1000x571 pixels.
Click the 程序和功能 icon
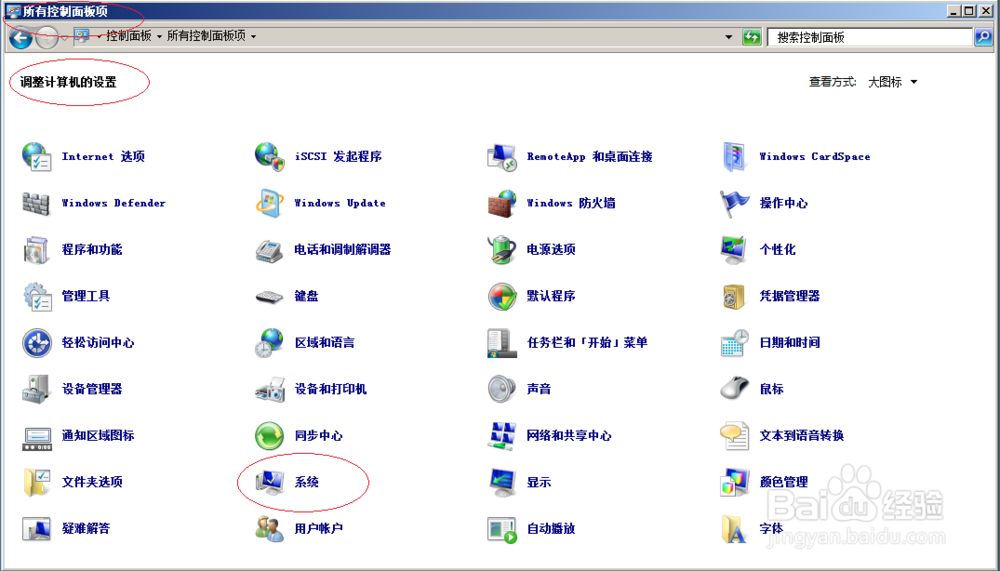click(36, 249)
